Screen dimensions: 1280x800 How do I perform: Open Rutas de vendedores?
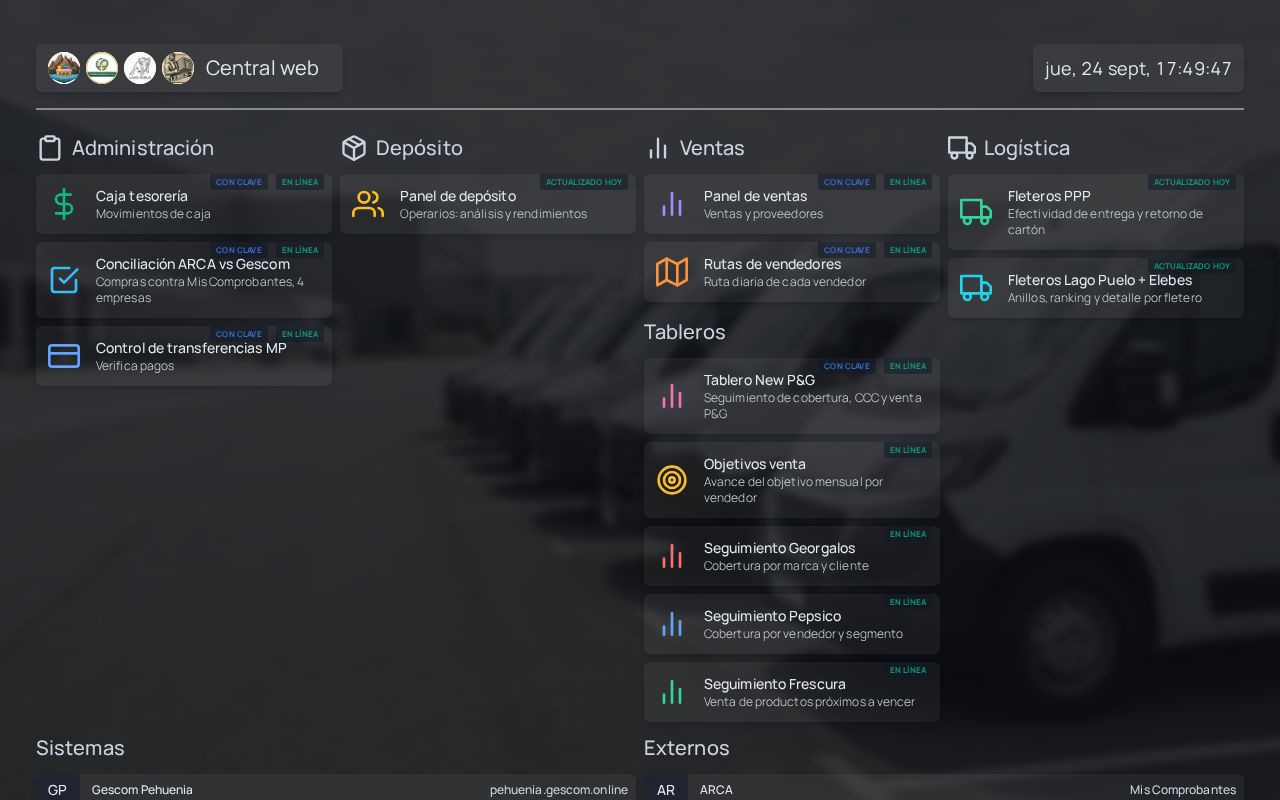coord(792,272)
